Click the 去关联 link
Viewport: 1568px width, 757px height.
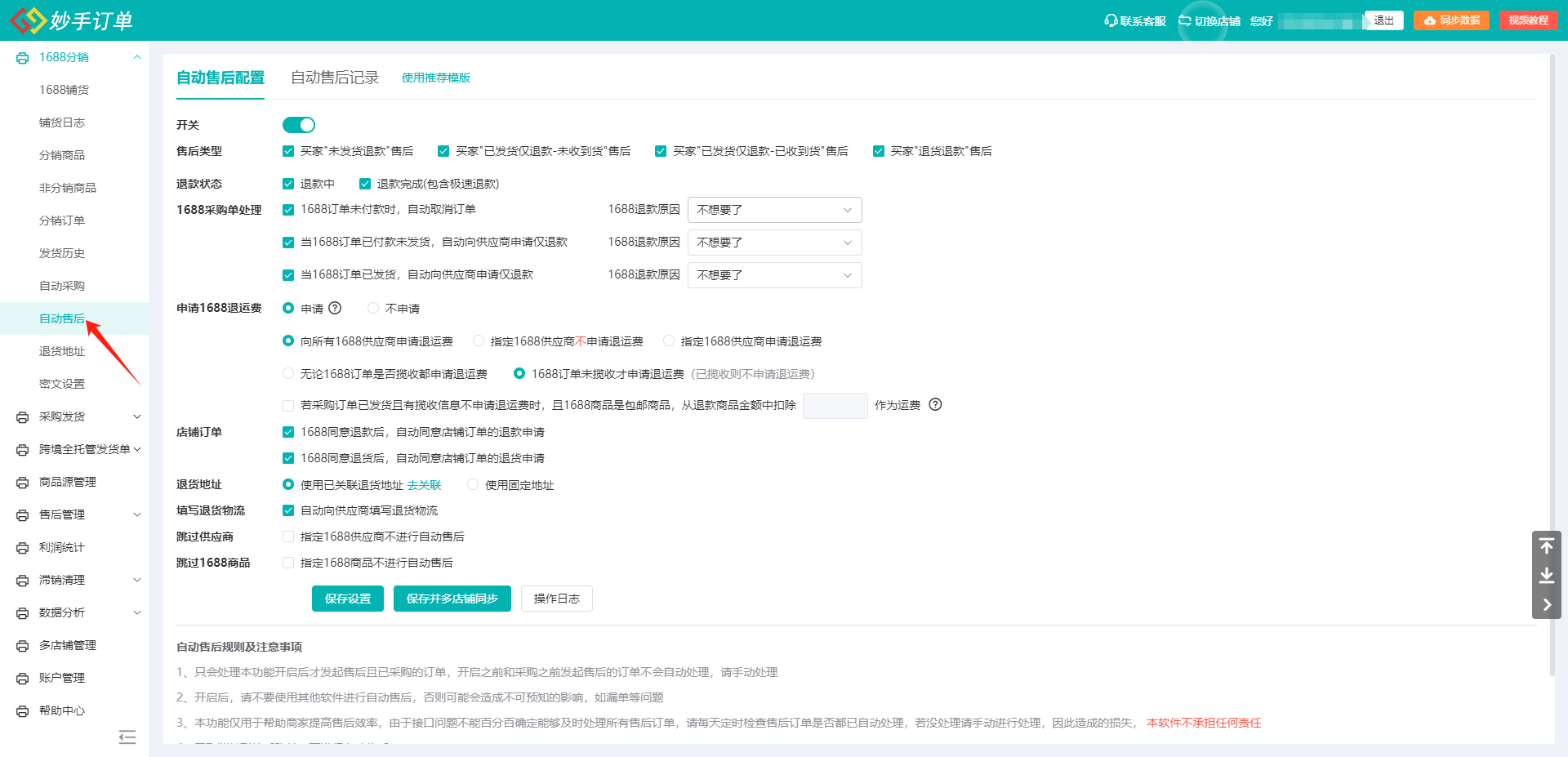pyautogui.click(x=424, y=485)
